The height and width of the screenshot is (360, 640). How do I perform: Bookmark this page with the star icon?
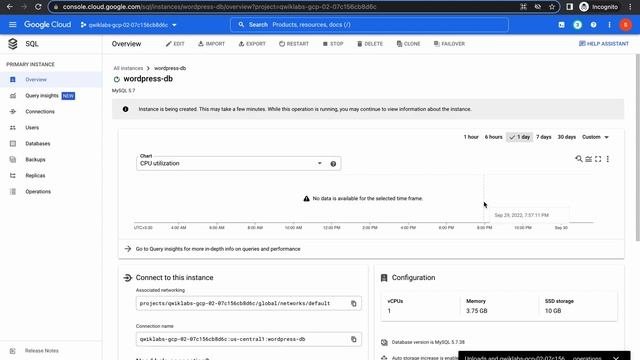tap(552, 7)
